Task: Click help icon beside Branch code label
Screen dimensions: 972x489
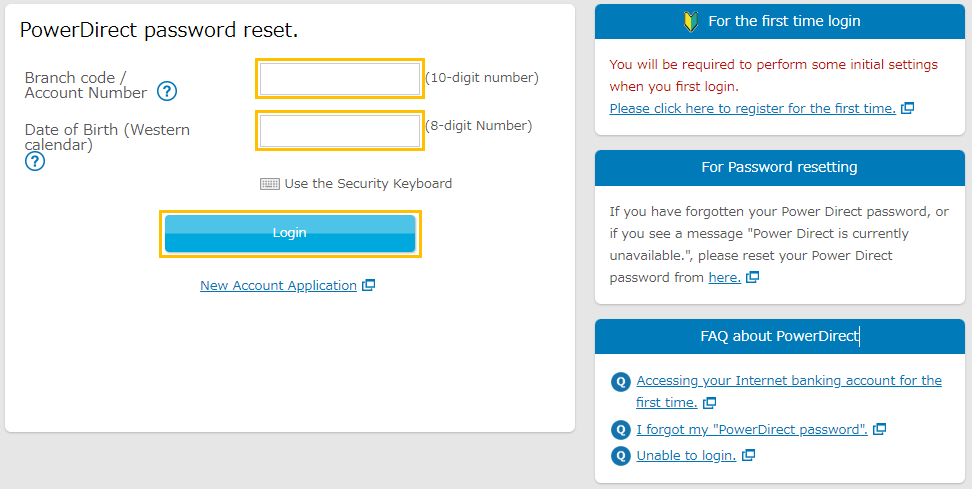Action: tap(167, 92)
